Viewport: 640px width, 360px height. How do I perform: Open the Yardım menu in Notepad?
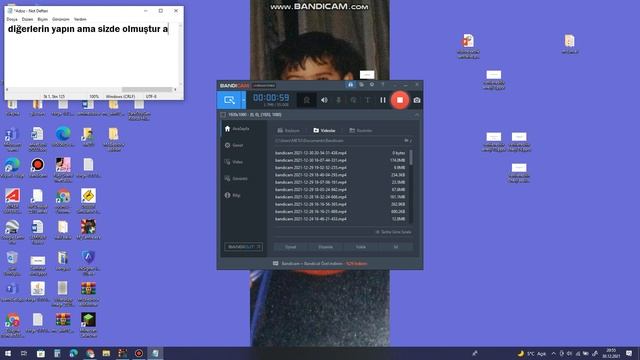pyautogui.click(x=80, y=19)
